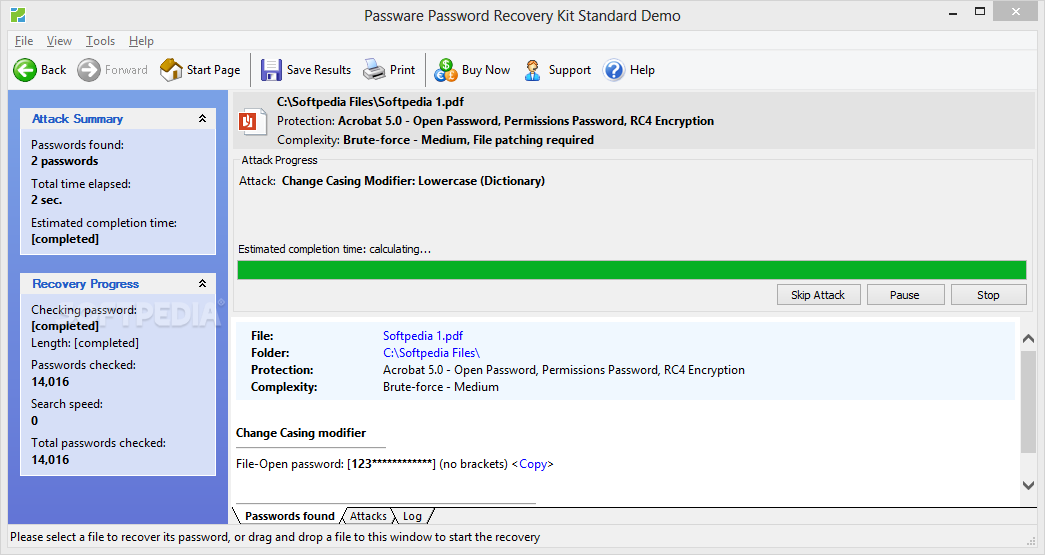Open the Softpedia 1.pdf file link
Viewport: 1045px width, 555px height.
(x=423, y=336)
